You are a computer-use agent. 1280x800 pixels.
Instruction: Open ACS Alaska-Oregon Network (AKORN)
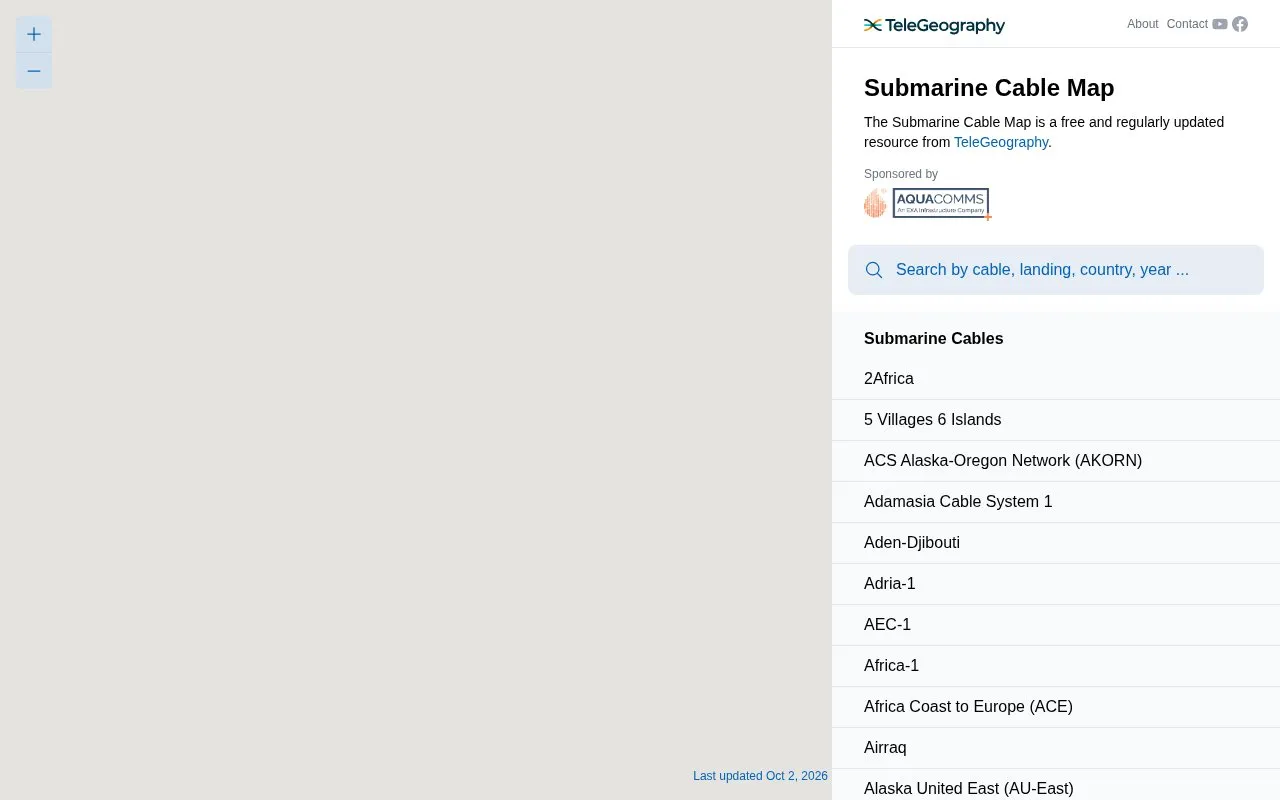click(x=1056, y=461)
